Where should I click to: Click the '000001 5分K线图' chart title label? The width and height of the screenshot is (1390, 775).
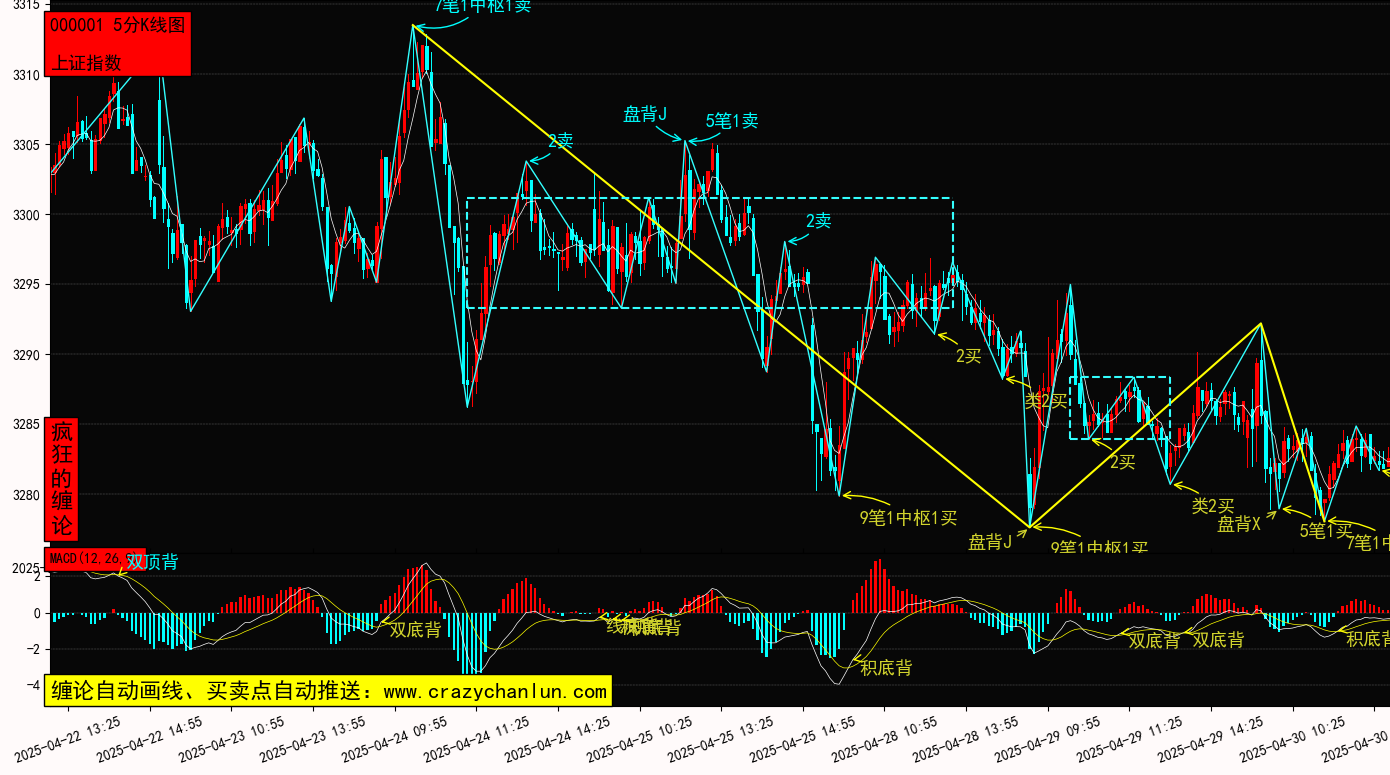pyautogui.click(x=118, y=27)
